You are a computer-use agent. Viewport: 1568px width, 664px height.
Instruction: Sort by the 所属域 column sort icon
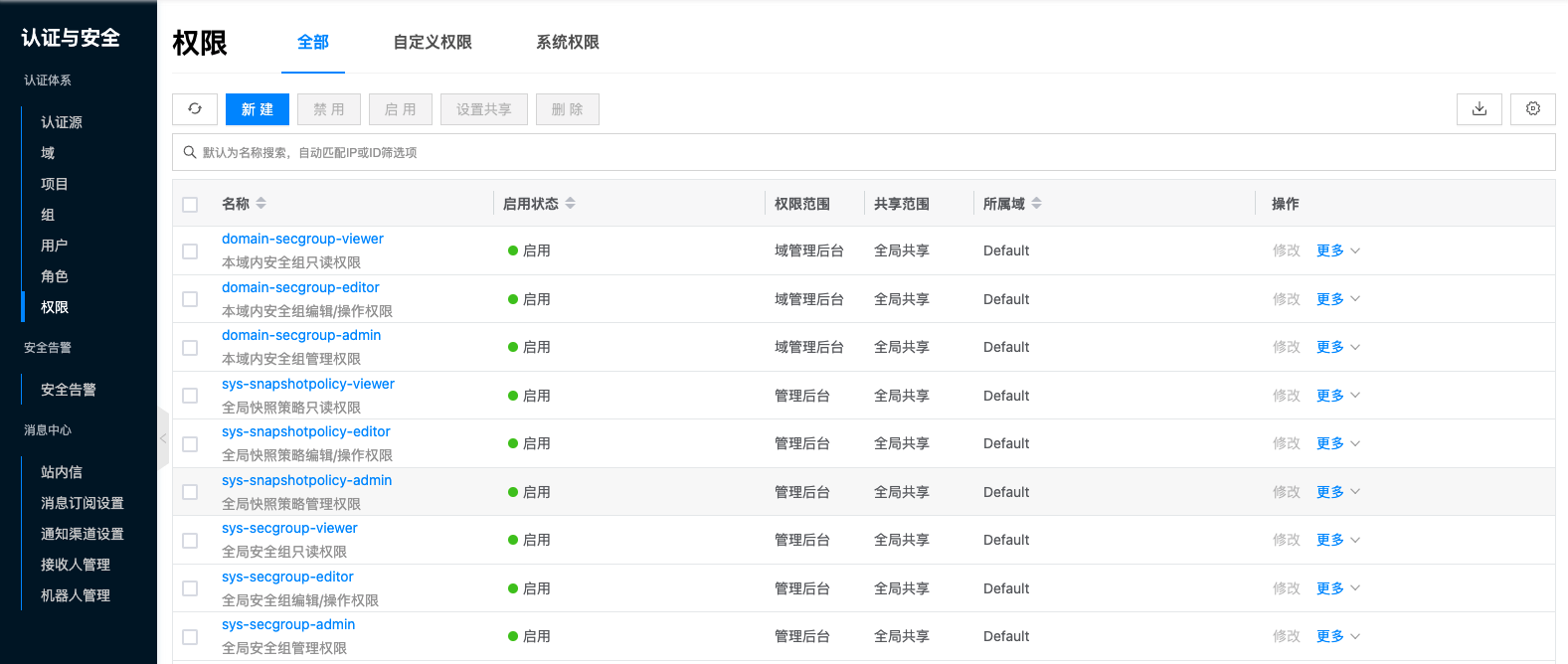coord(1037,203)
